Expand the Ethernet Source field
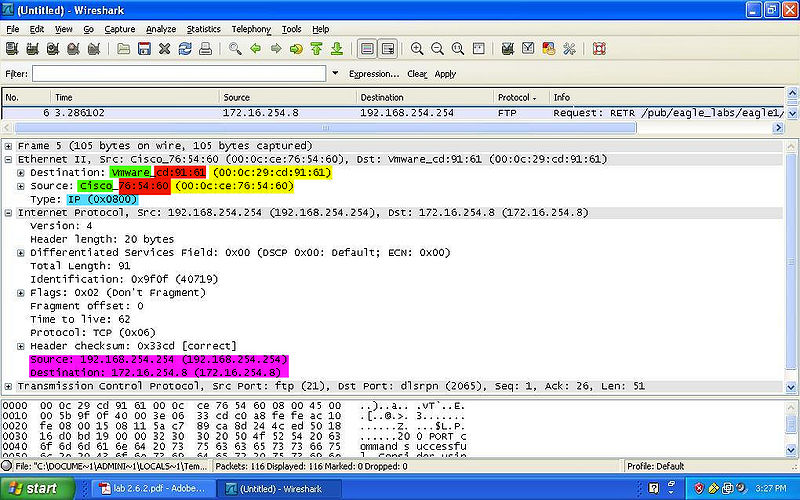The height and width of the screenshot is (500, 800). (x=21, y=186)
